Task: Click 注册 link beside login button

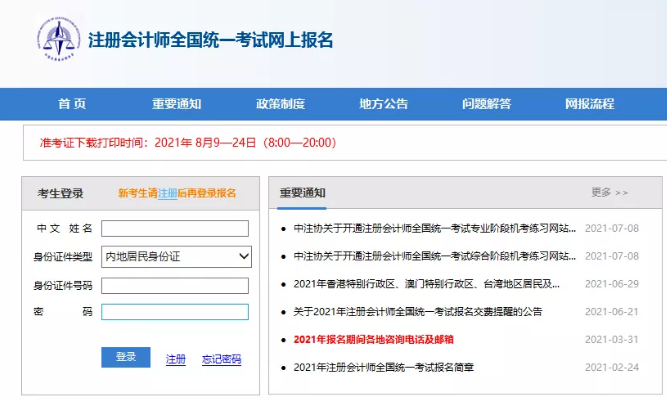Action: click(175, 358)
